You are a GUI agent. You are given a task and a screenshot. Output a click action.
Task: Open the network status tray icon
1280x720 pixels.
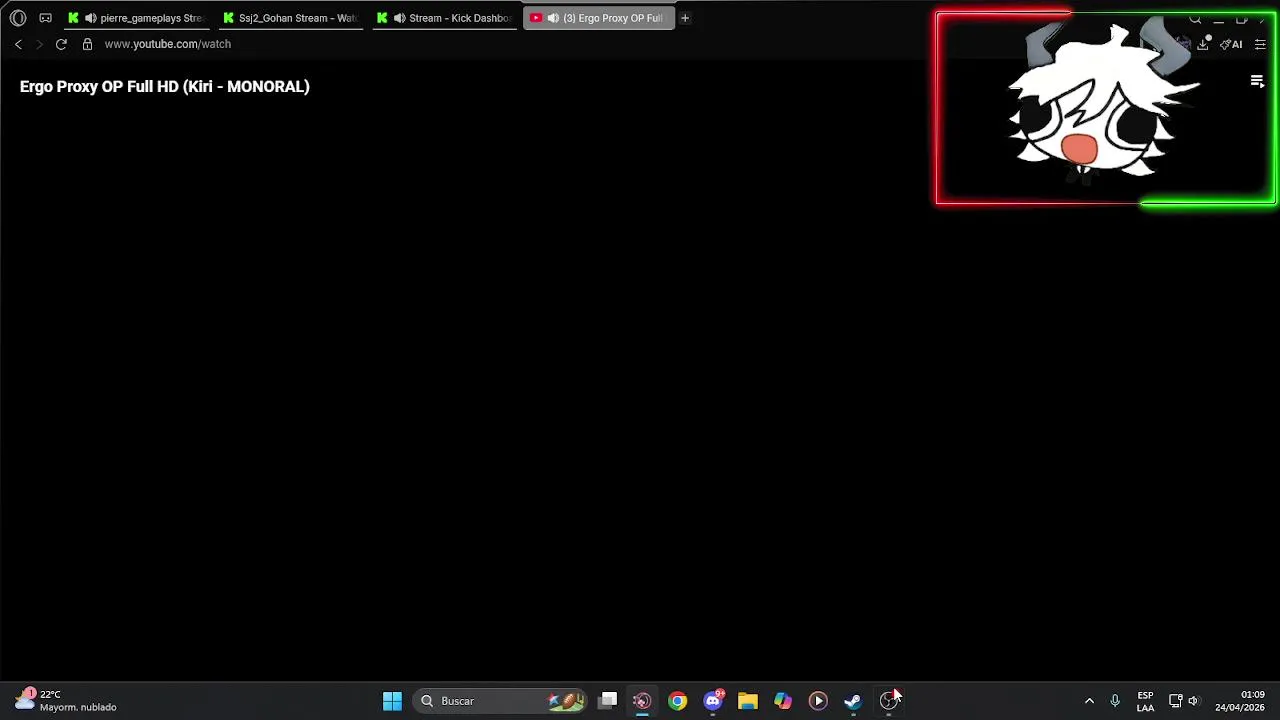[x=1176, y=701]
